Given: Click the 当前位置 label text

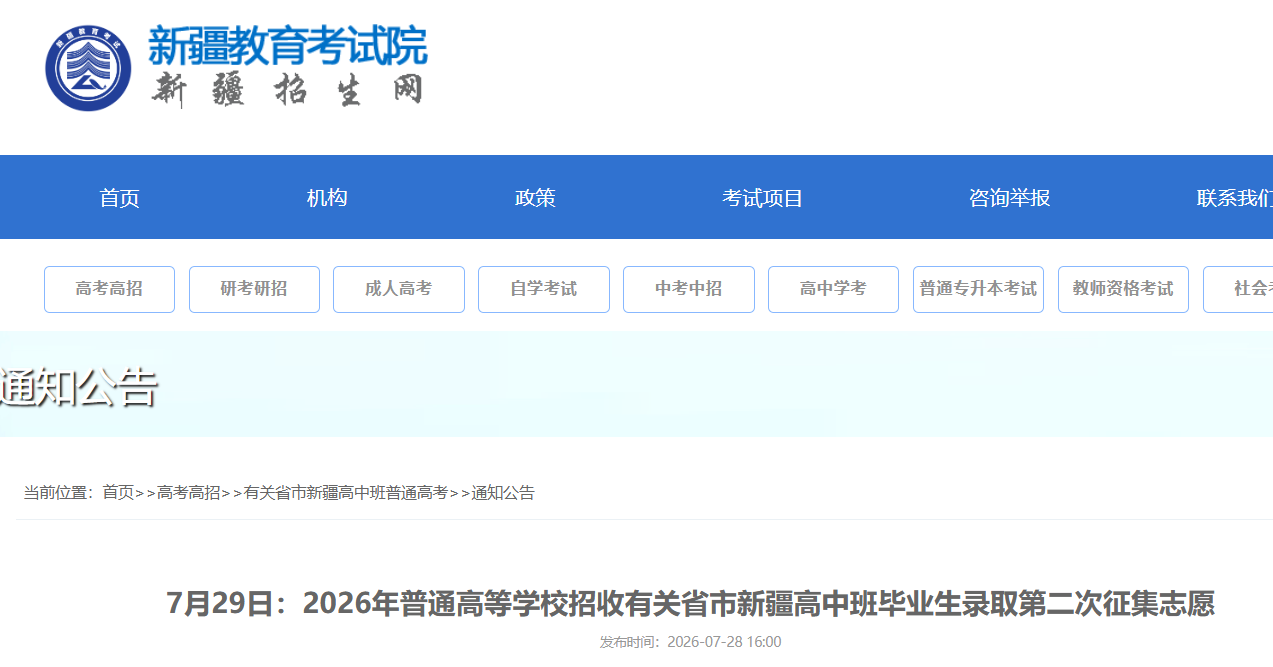Looking at the screenshot, I should [58, 492].
